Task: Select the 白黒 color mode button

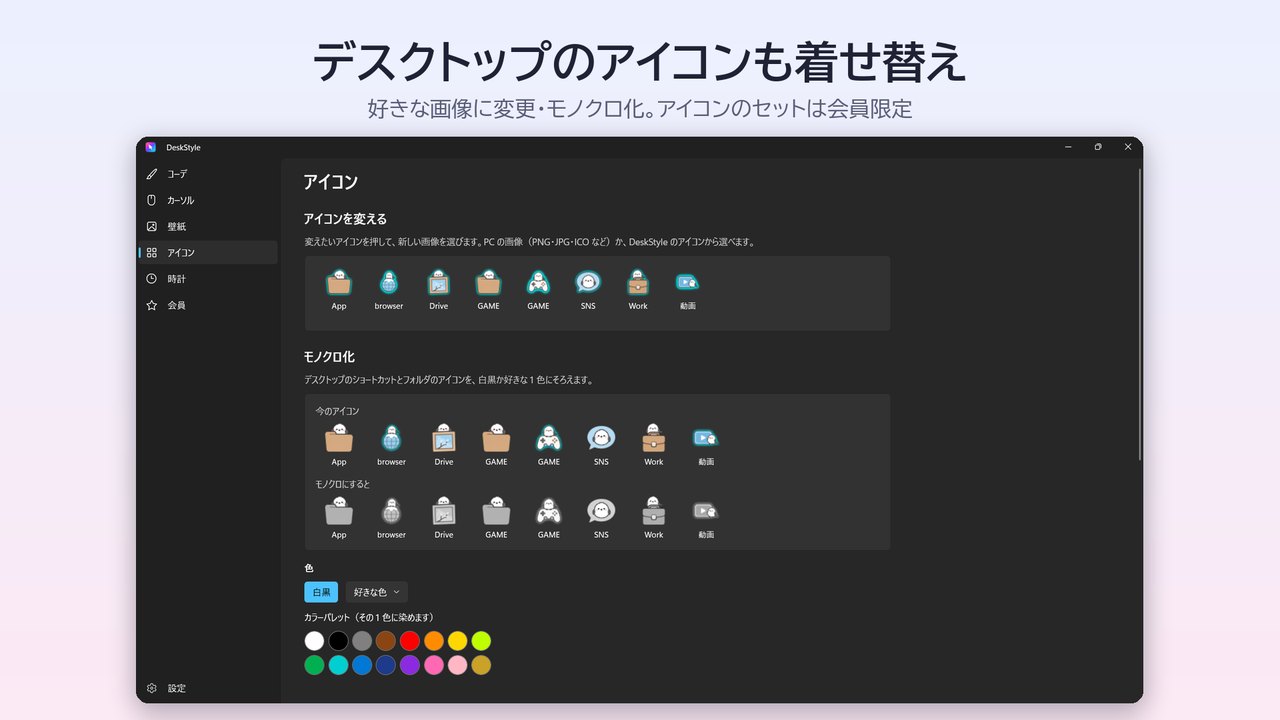Action: [x=321, y=592]
